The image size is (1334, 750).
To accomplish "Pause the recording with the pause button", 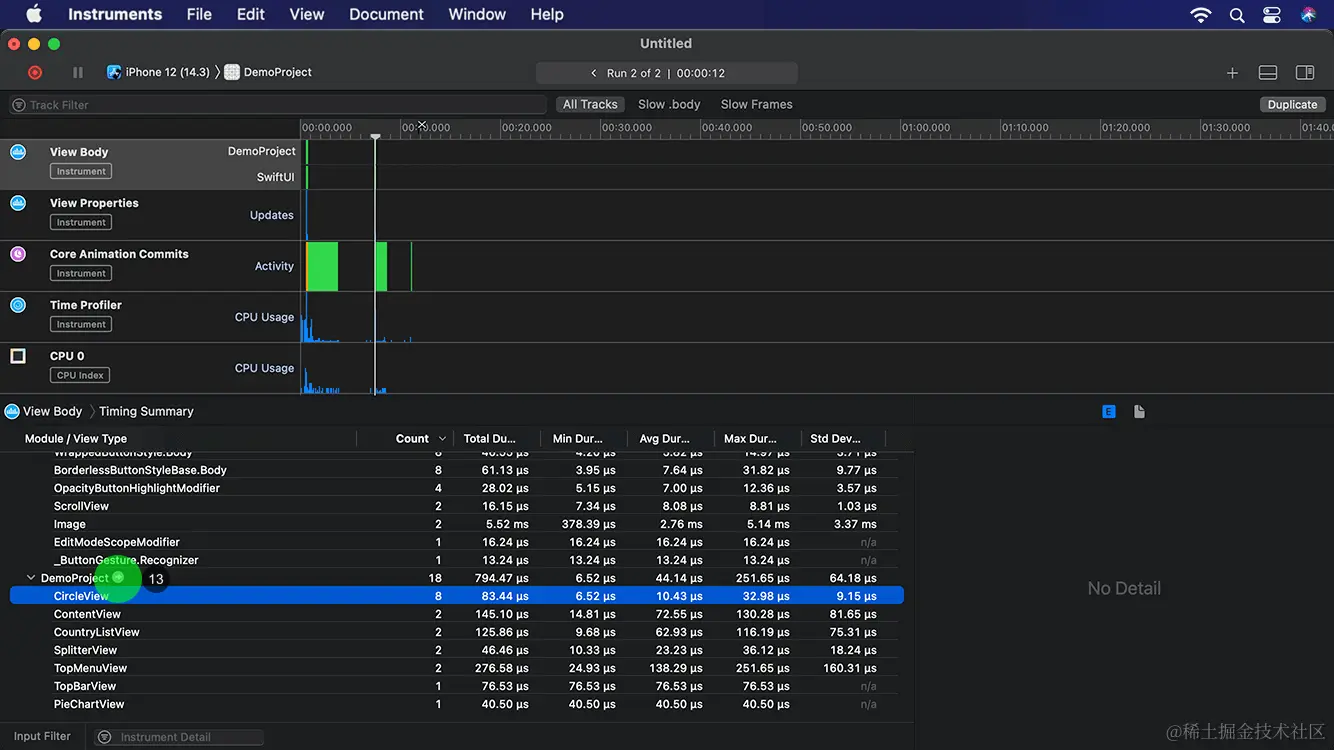I will [78, 72].
